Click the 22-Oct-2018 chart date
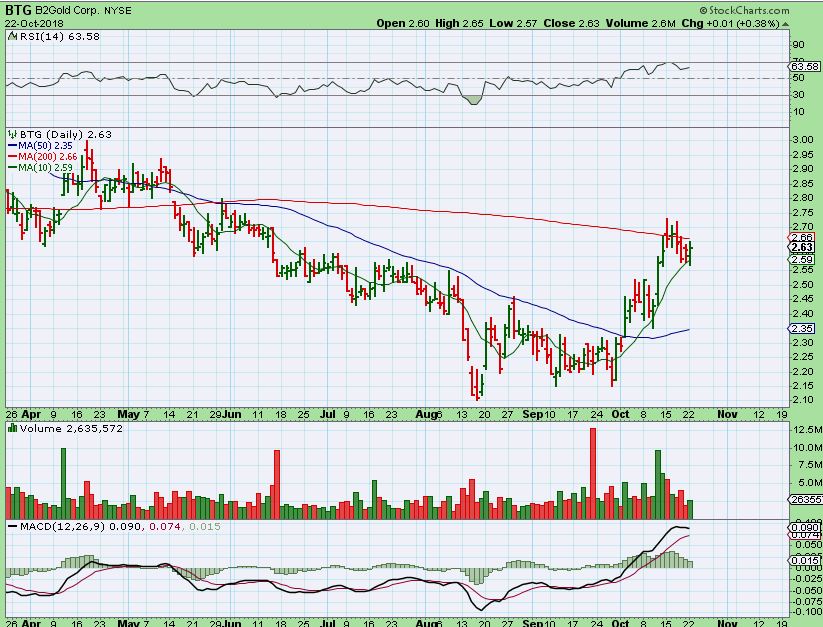 click(34, 24)
